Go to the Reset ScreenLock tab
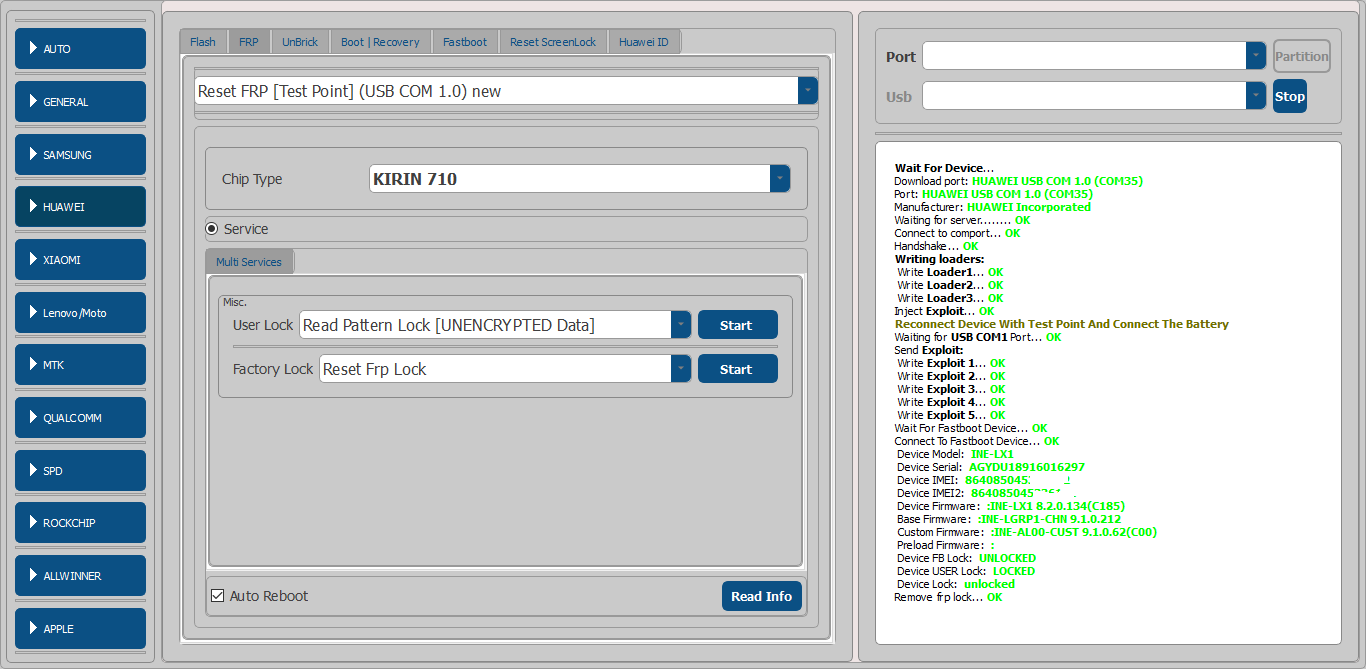This screenshot has width=1366, height=669. coord(553,42)
